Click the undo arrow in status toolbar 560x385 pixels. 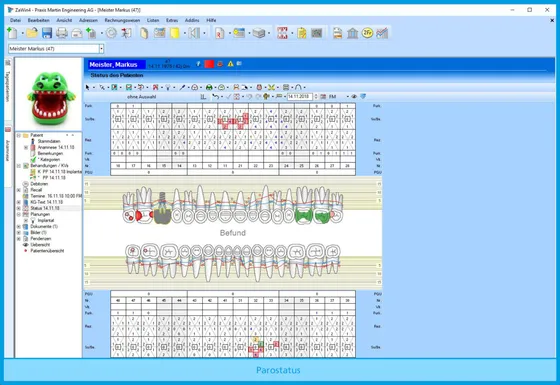tap(215, 96)
